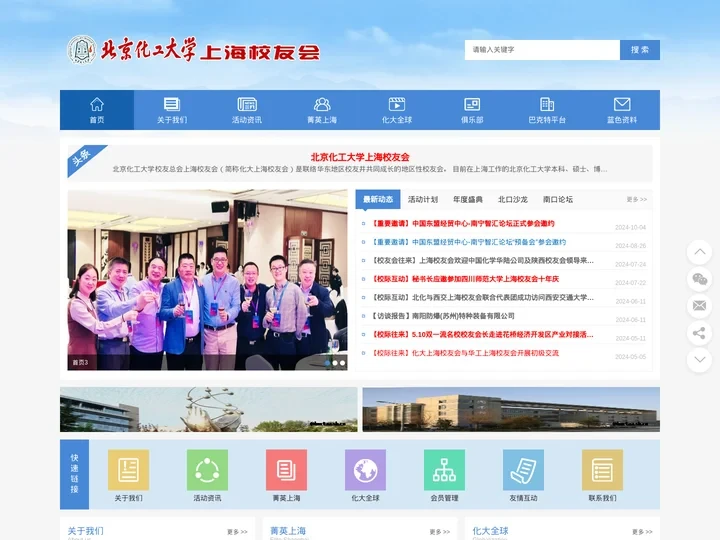The image size is (720, 540).
Task: Open news 北化与西交上海校友会联合代表团
Action: click(483, 298)
